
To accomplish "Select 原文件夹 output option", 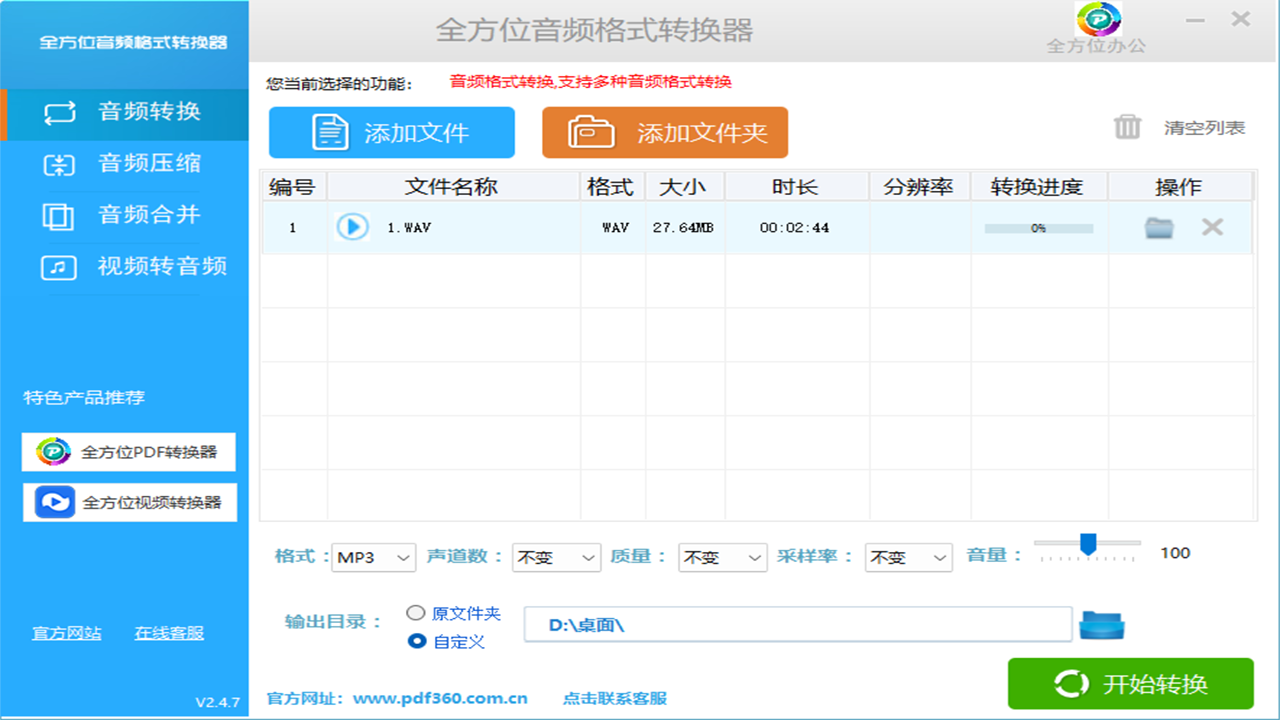I will click(x=416, y=613).
